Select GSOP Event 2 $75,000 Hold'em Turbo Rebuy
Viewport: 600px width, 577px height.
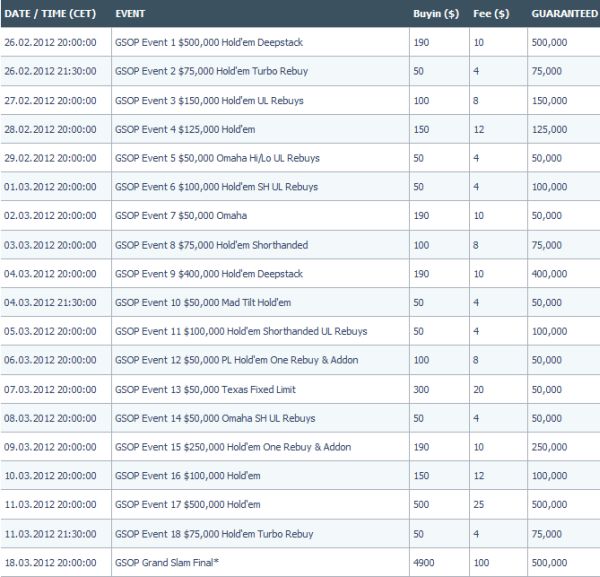(211, 71)
